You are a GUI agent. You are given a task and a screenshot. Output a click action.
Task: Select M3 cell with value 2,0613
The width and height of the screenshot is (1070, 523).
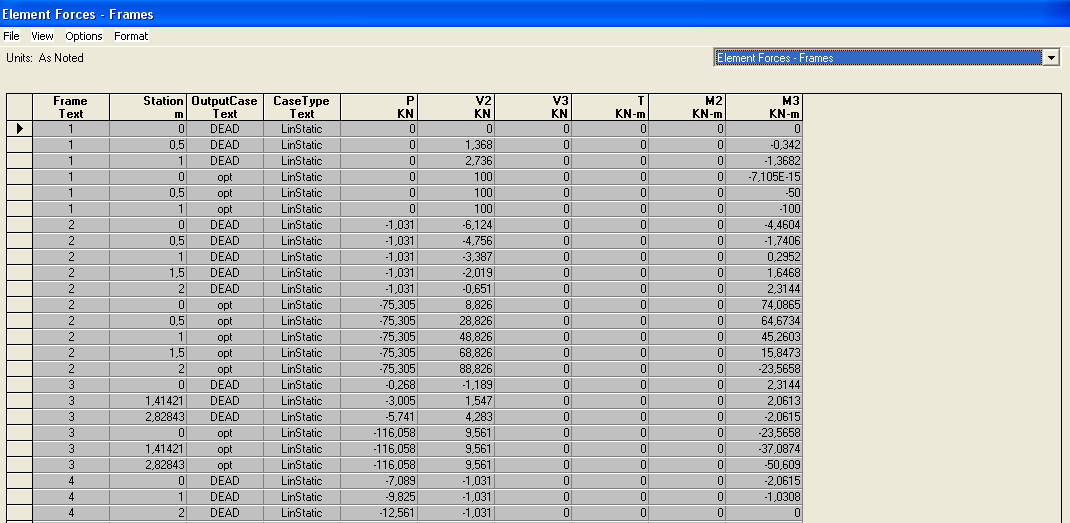pos(765,401)
